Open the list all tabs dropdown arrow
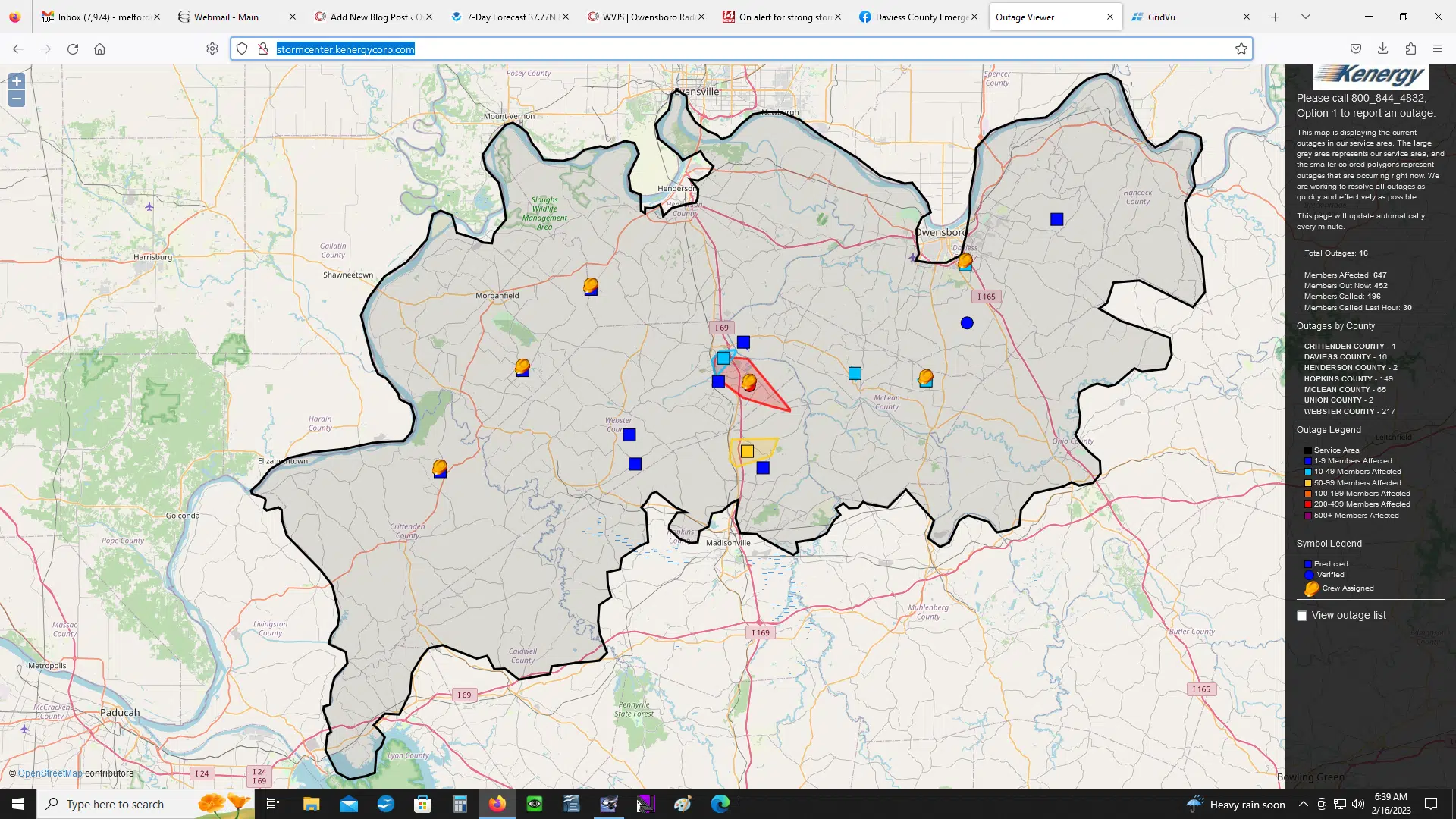This screenshot has height=819, width=1456. click(1305, 17)
